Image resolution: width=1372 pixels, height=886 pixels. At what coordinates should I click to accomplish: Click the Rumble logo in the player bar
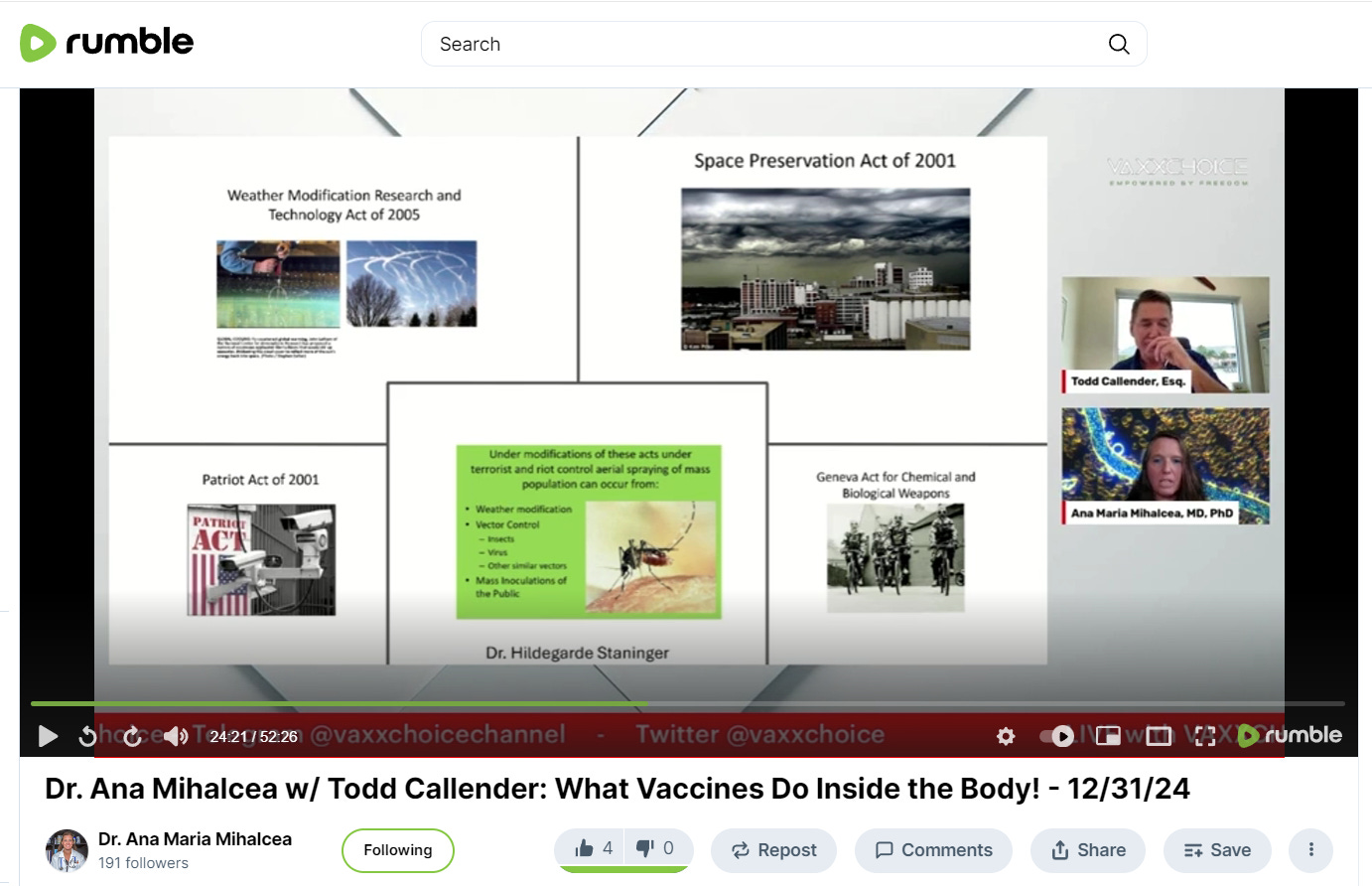tap(1290, 735)
